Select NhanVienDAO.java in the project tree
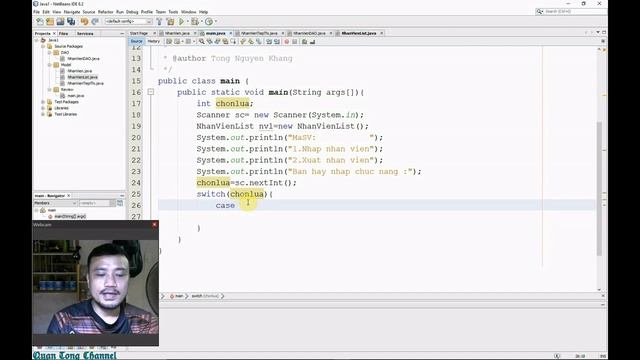 [x=83, y=58]
